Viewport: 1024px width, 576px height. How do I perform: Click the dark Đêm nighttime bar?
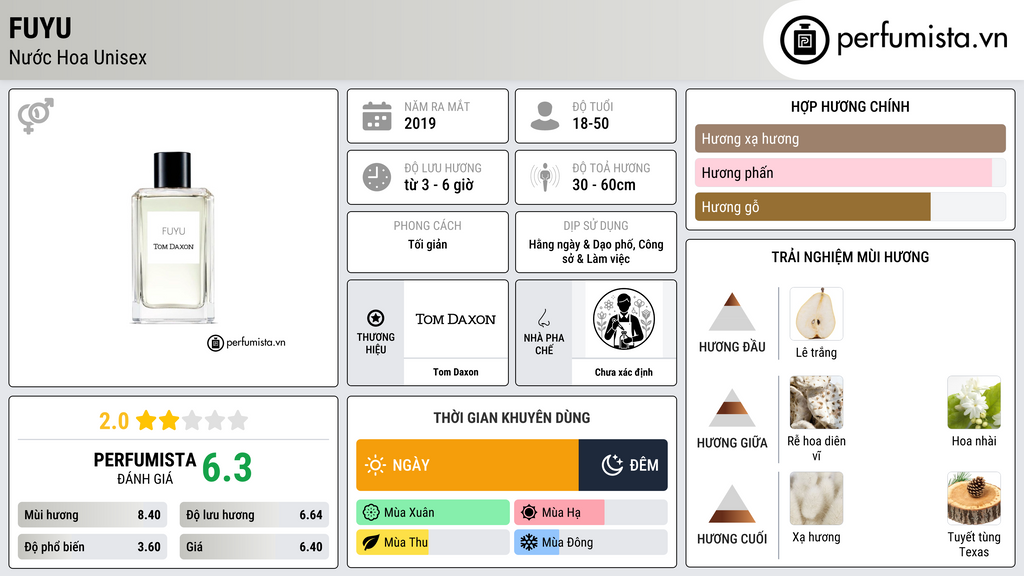point(623,465)
